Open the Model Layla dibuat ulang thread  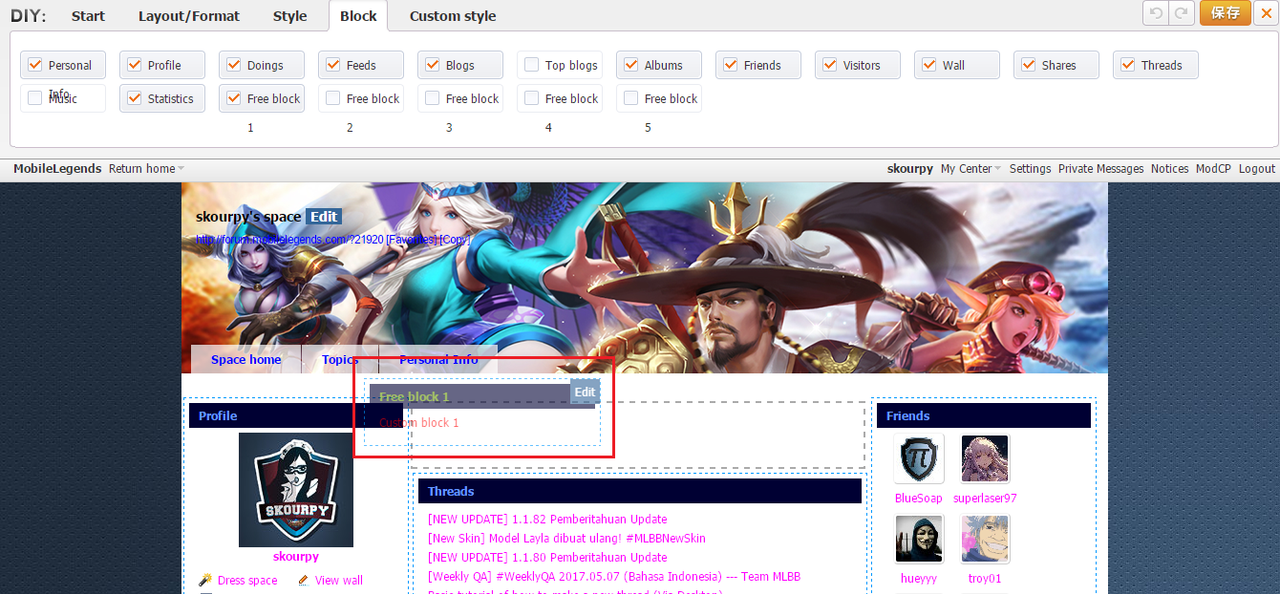pyautogui.click(x=567, y=538)
